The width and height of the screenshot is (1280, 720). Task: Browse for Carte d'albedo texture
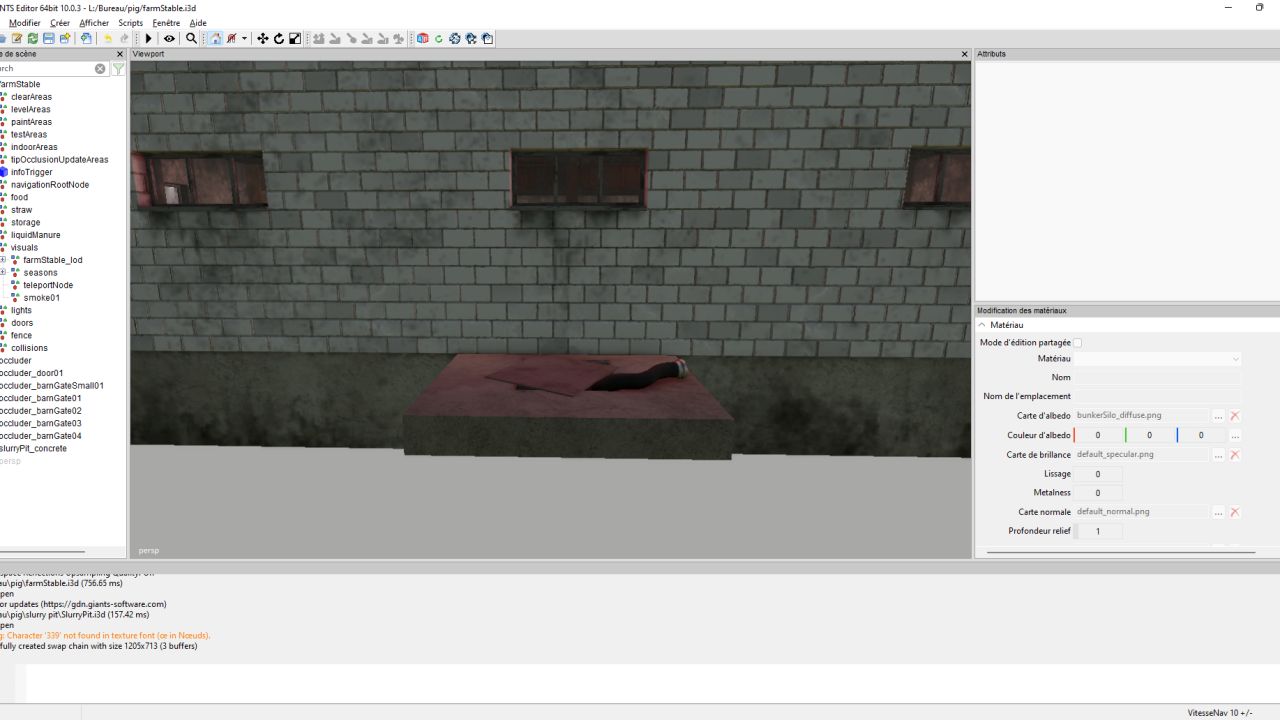1218,416
